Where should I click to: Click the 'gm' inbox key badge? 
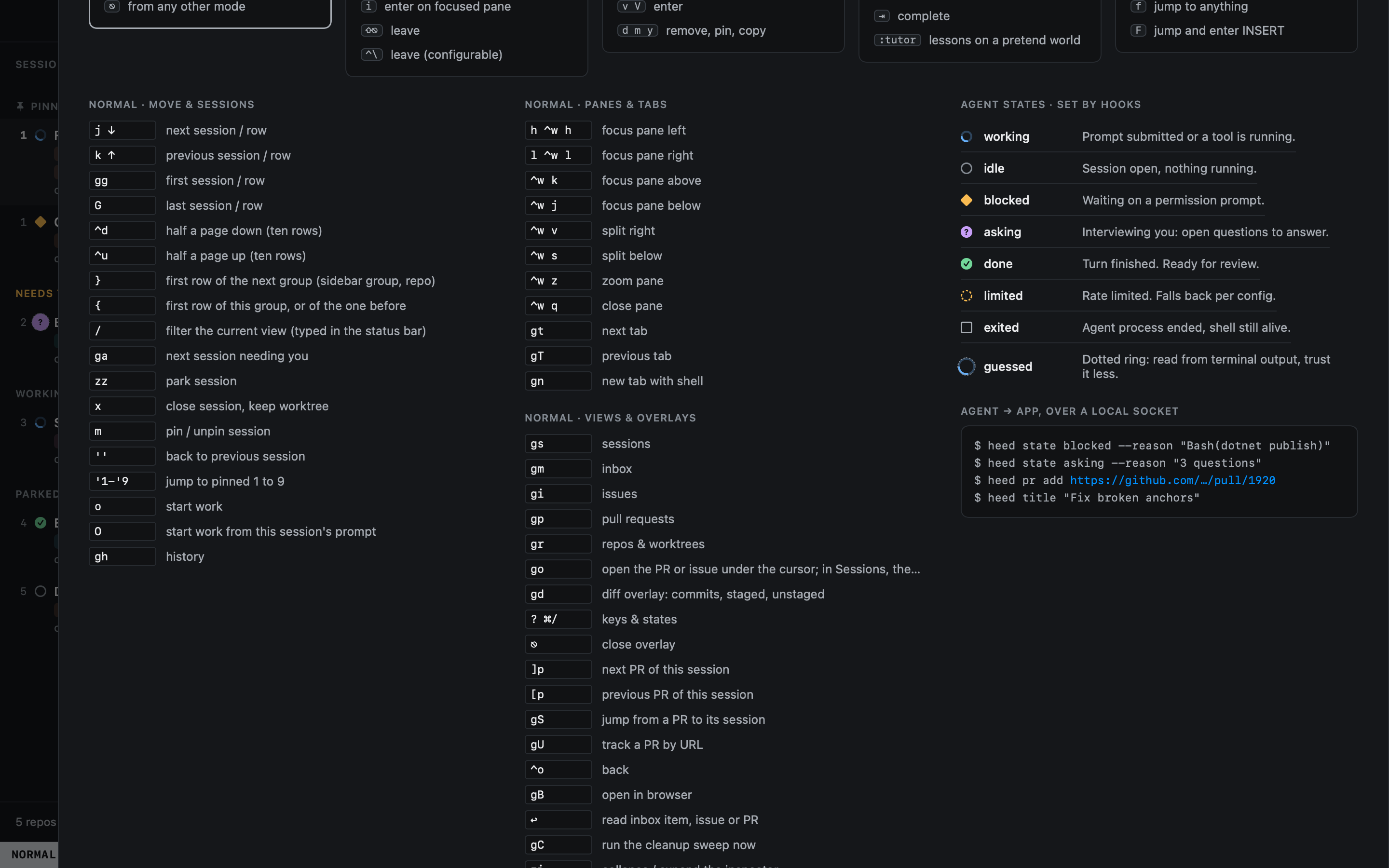pos(558,469)
